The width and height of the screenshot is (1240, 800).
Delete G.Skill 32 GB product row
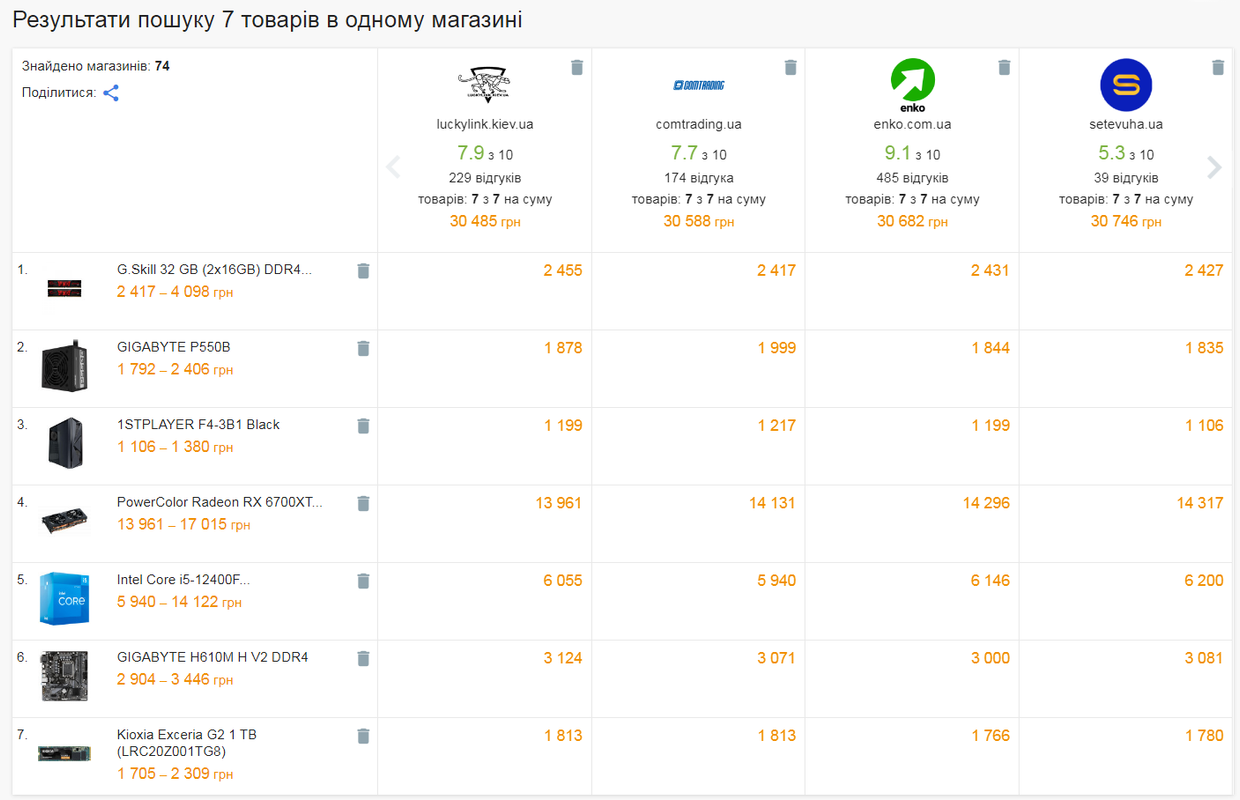coord(363,271)
